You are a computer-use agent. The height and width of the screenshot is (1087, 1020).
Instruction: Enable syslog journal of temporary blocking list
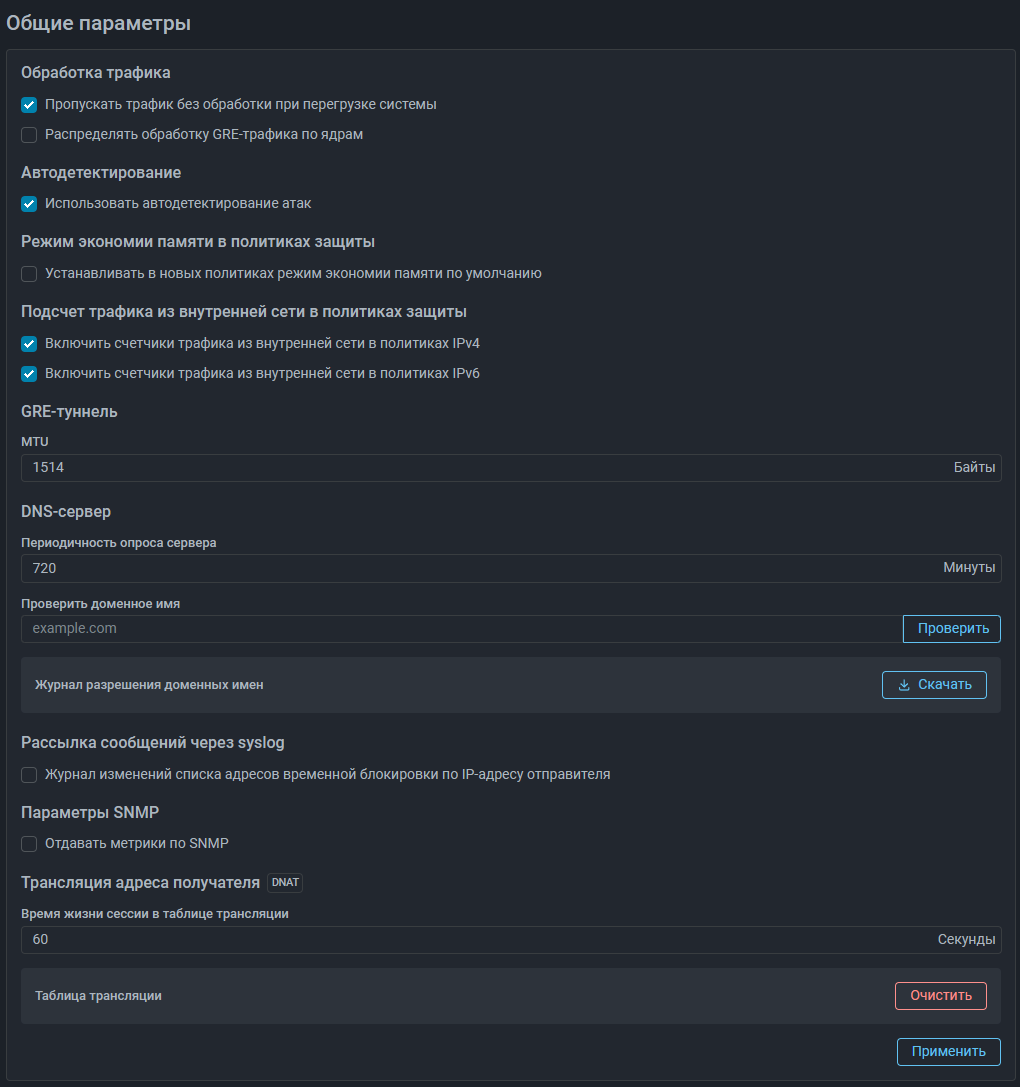click(29, 774)
